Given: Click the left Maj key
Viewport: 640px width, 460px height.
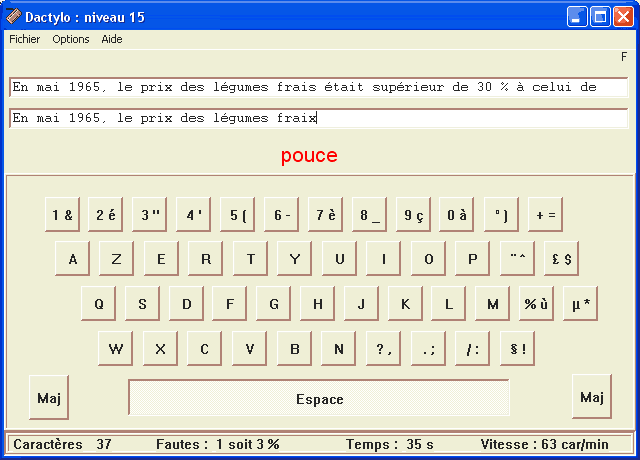Looking at the screenshot, I should click(49, 398).
